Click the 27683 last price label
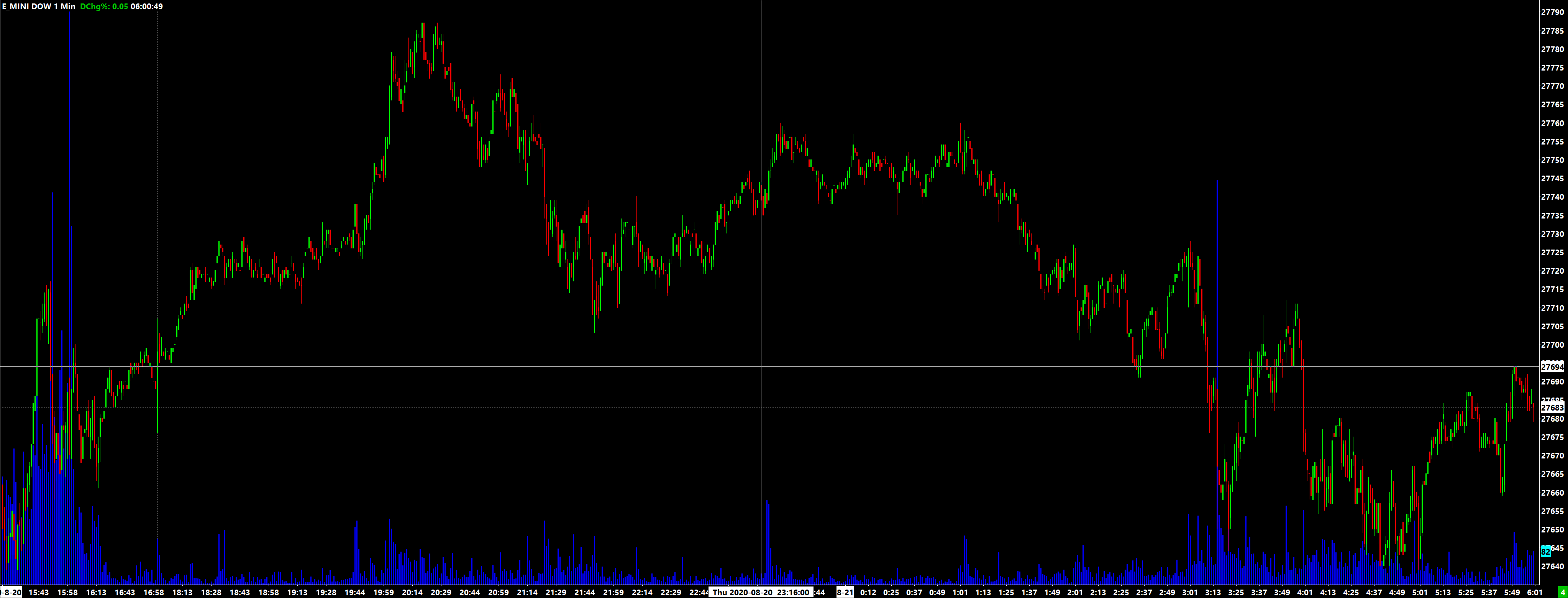Image resolution: width=1568 pixels, height=598 pixels. tap(1552, 407)
